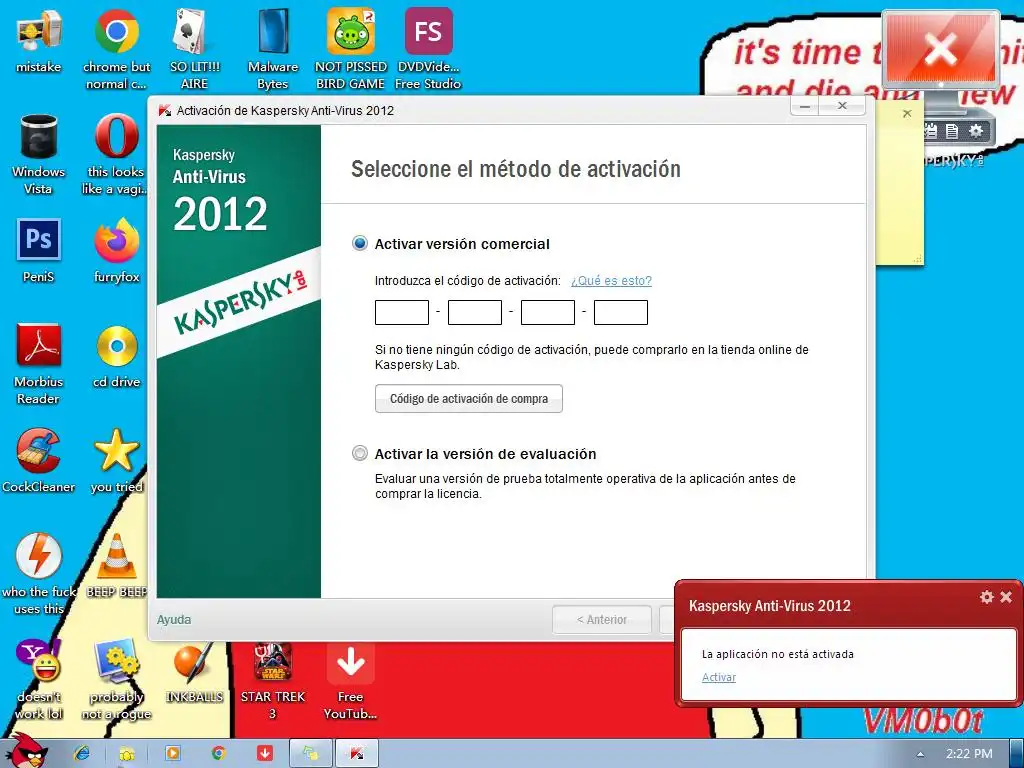
Task: Open the 'STAR TREK 3' desktop icon
Action: tap(272, 679)
